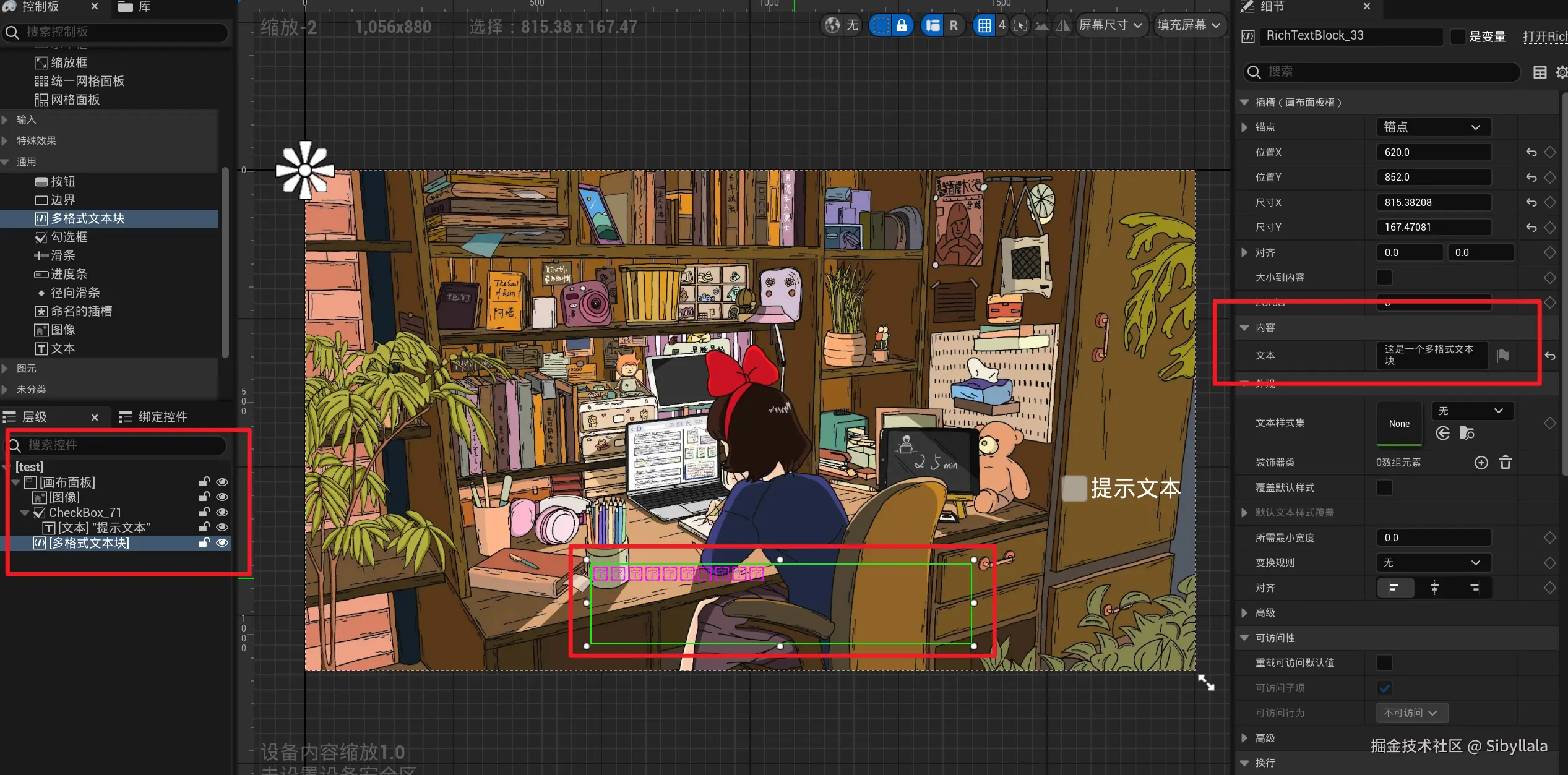Screen dimensions: 1568x775
Task: Toggle visibility of CheckBox_71 in hierarchy
Action: coord(222,512)
